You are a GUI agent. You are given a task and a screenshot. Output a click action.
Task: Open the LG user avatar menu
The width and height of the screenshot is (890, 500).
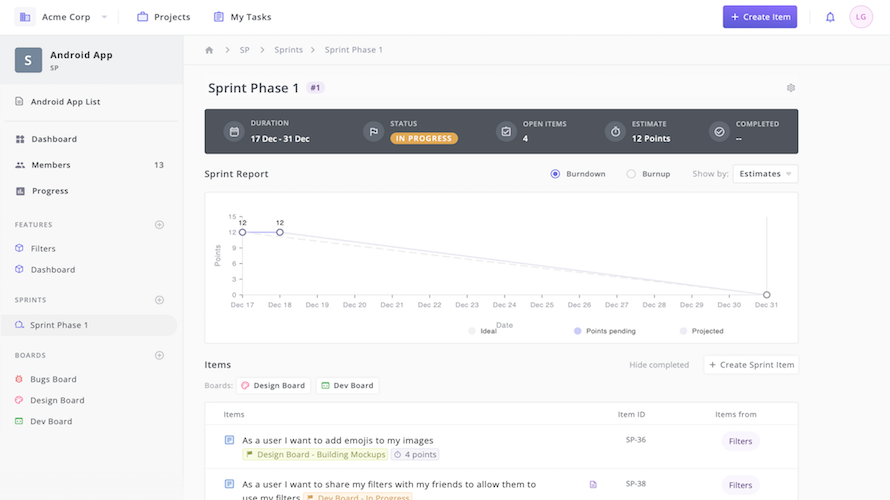tap(860, 17)
